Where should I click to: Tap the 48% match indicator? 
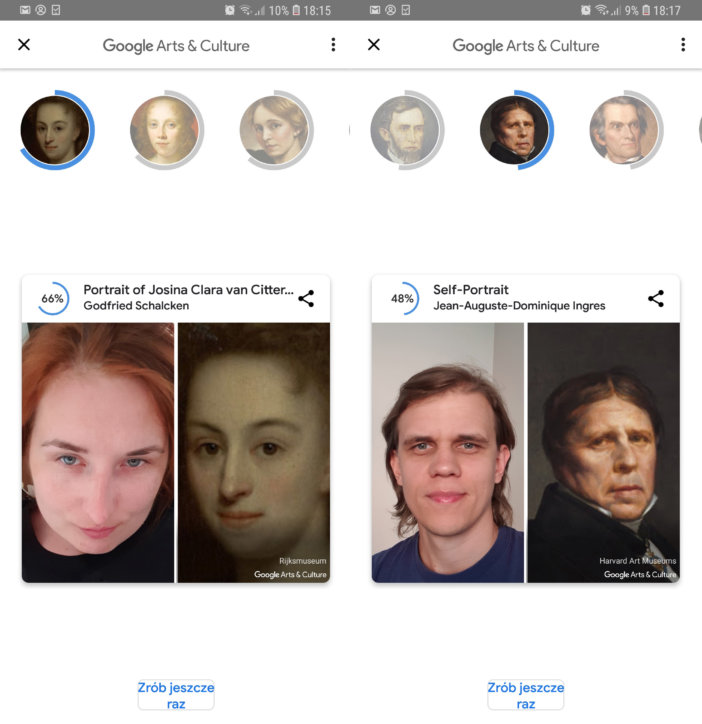(403, 298)
